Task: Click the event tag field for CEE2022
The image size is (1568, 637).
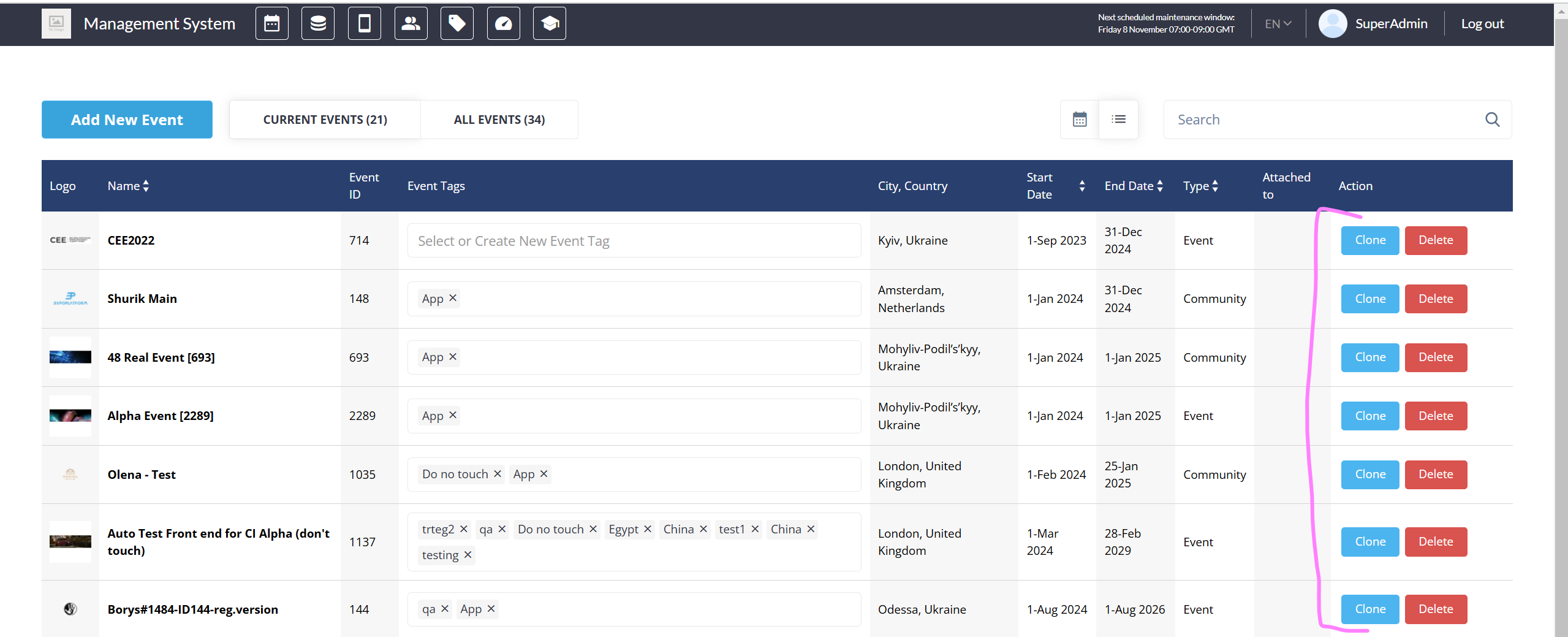Action: click(x=634, y=241)
